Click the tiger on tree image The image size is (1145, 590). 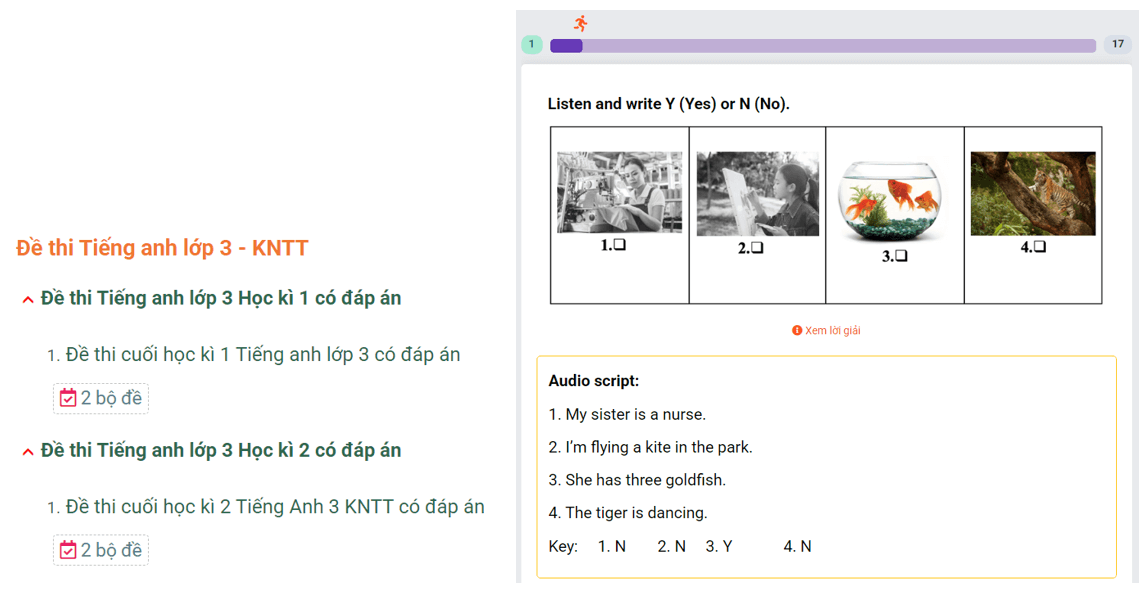click(x=1033, y=194)
